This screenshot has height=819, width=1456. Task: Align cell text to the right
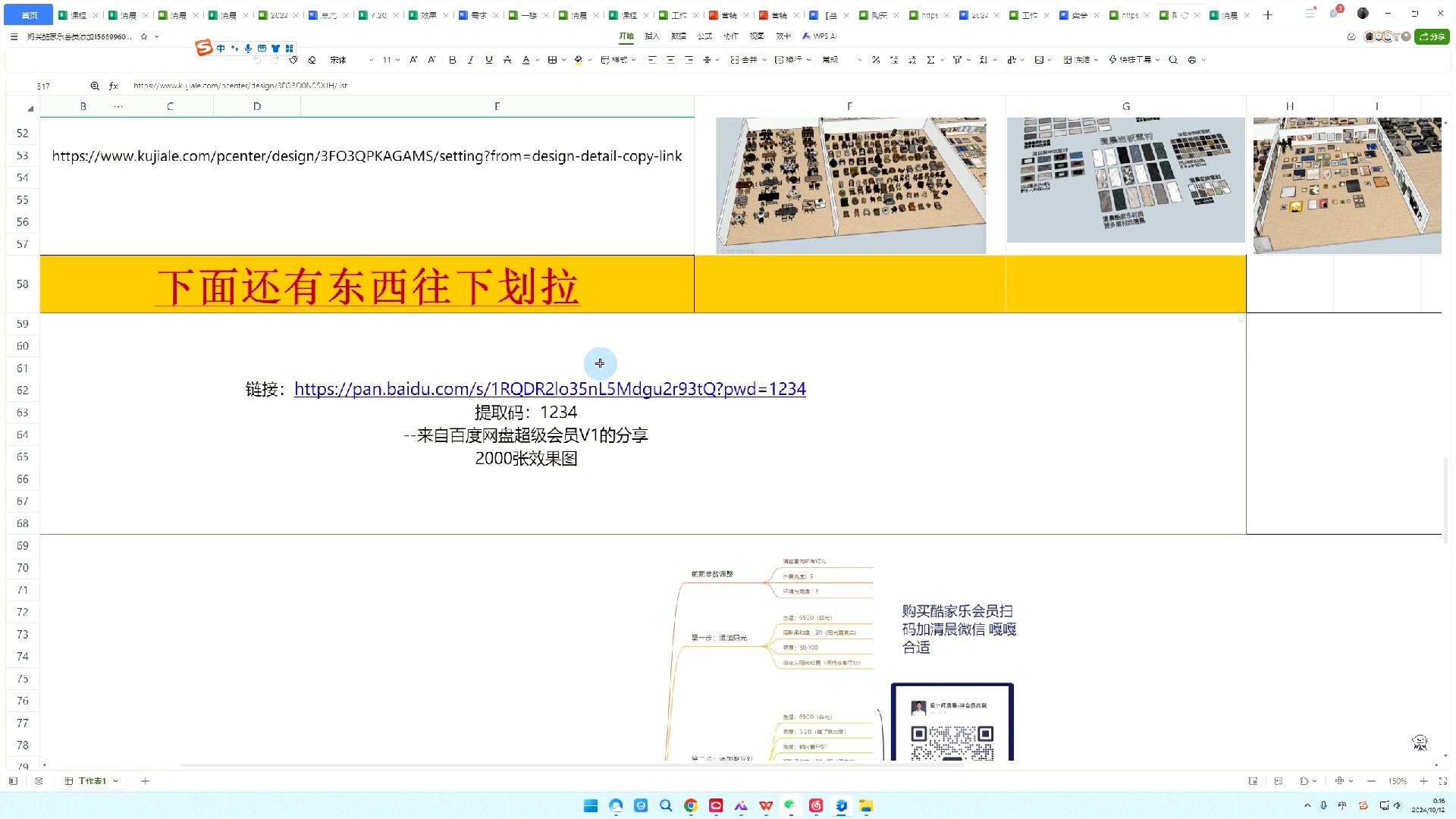pos(689,60)
